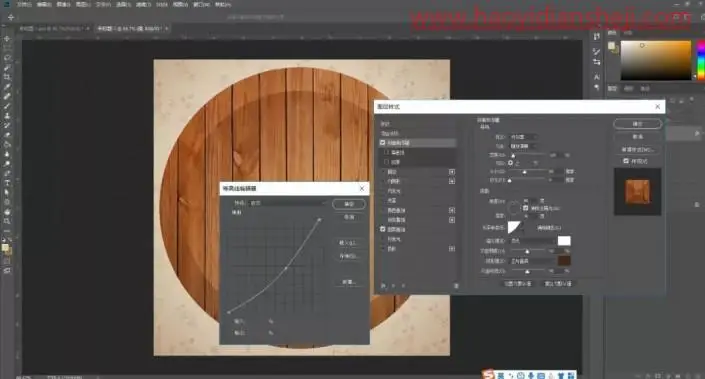The height and width of the screenshot is (379, 705).
Task: Enable the Contour sub-option checkbox
Action: tap(387, 152)
